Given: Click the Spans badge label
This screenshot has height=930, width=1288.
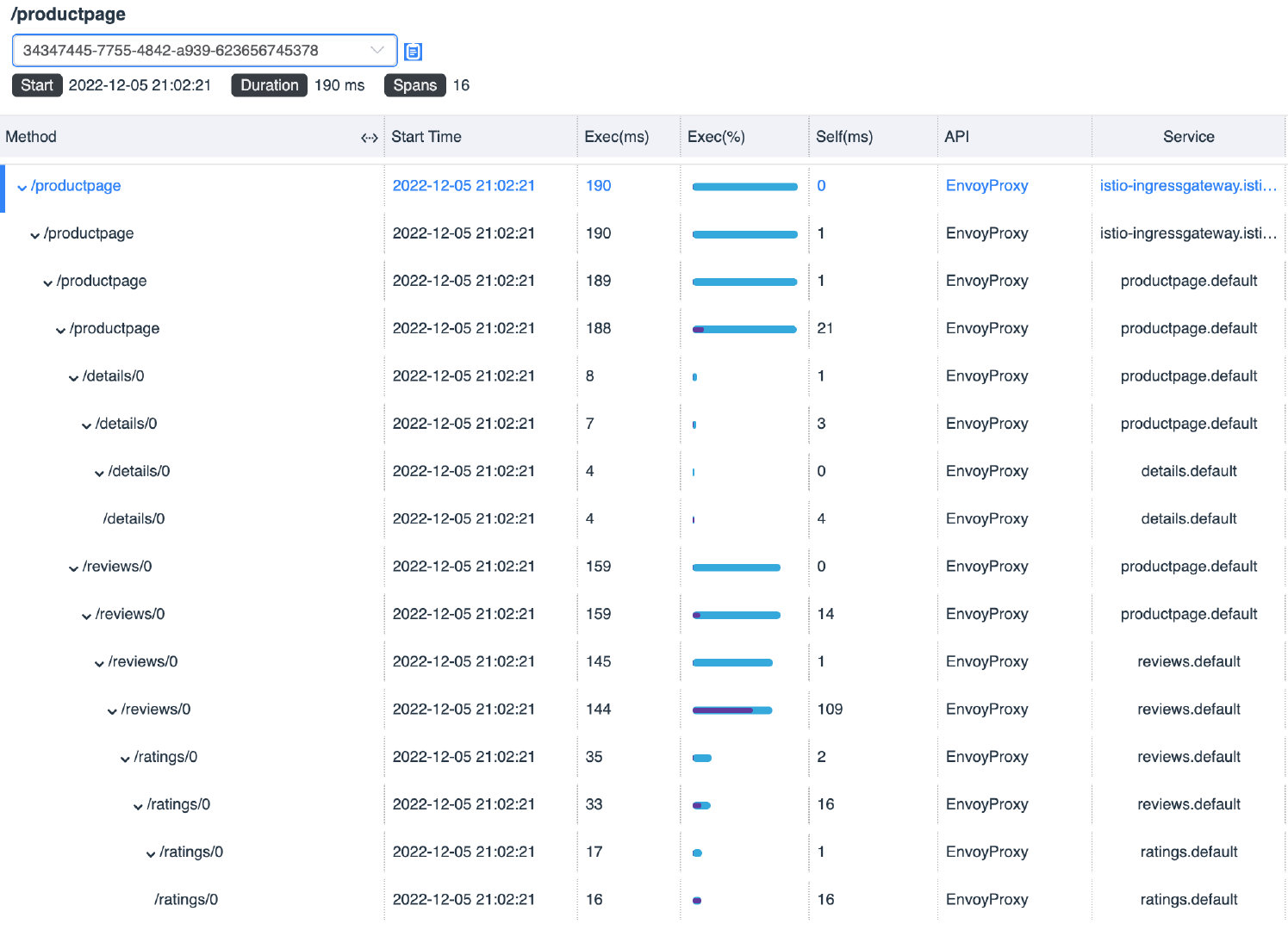Looking at the screenshot, I should tap(414, 85).
